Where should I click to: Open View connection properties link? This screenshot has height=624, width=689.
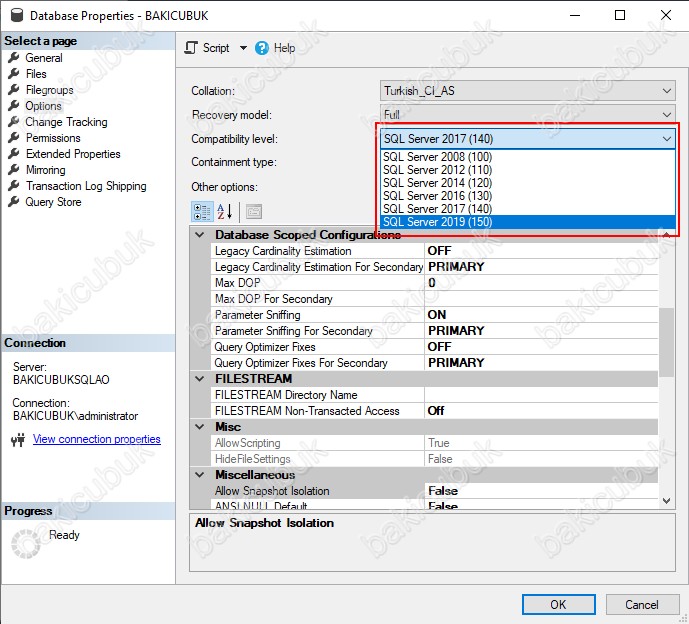tap(97, 439)
